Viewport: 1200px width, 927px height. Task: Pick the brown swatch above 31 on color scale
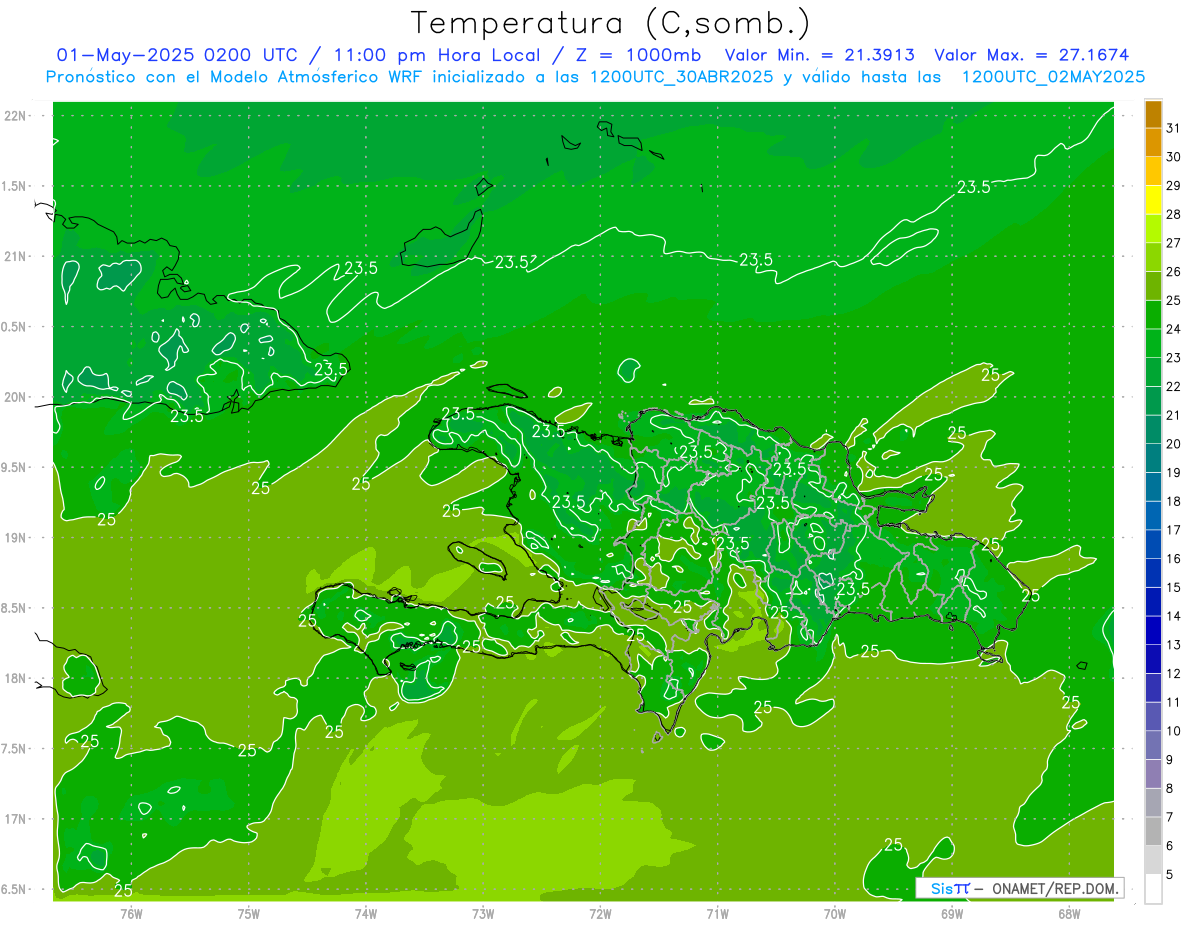[1153, 114]
